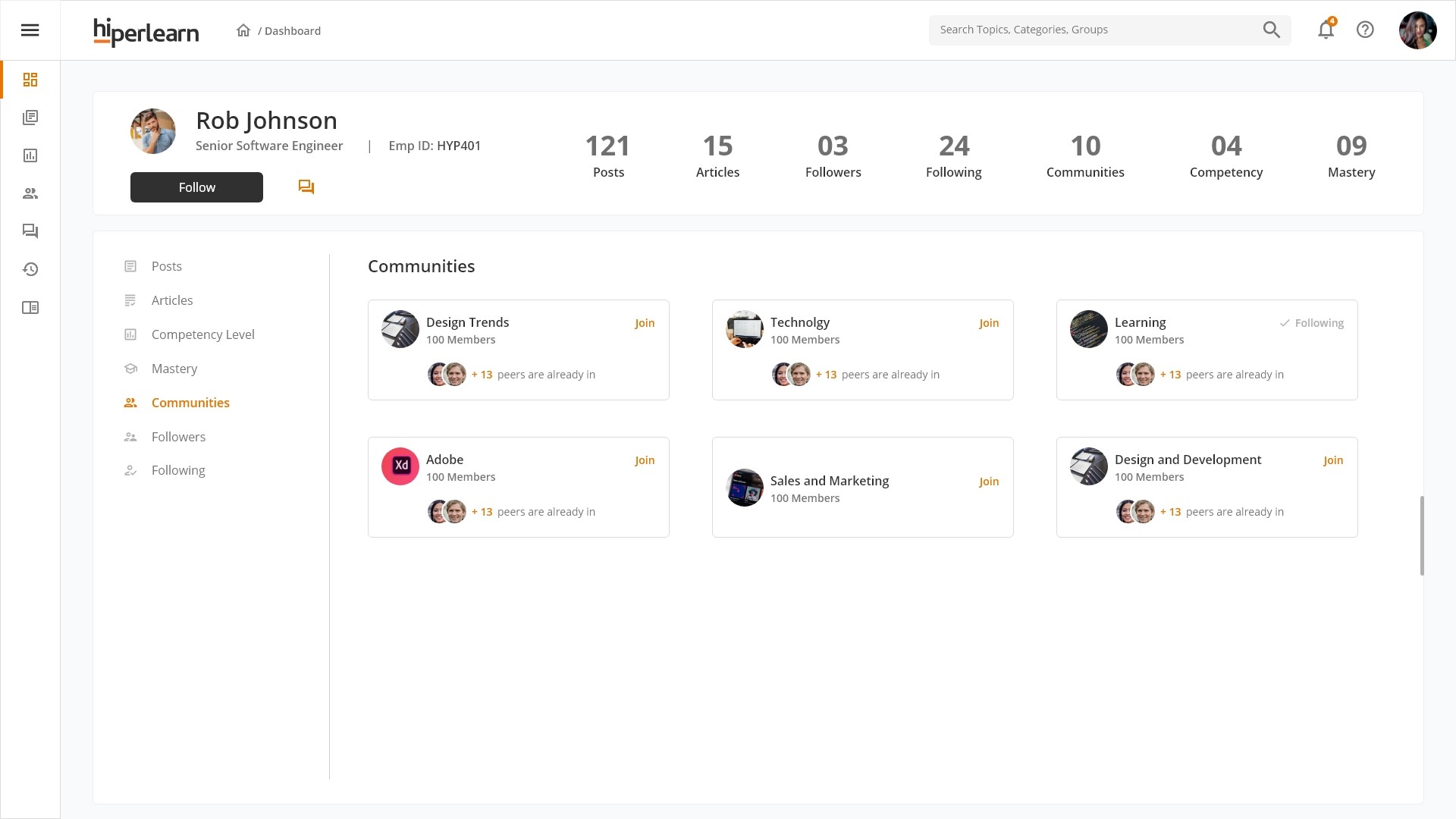Click the notification bell icon
This screenshot has width=1456, height=819.
coord(1326,30)
